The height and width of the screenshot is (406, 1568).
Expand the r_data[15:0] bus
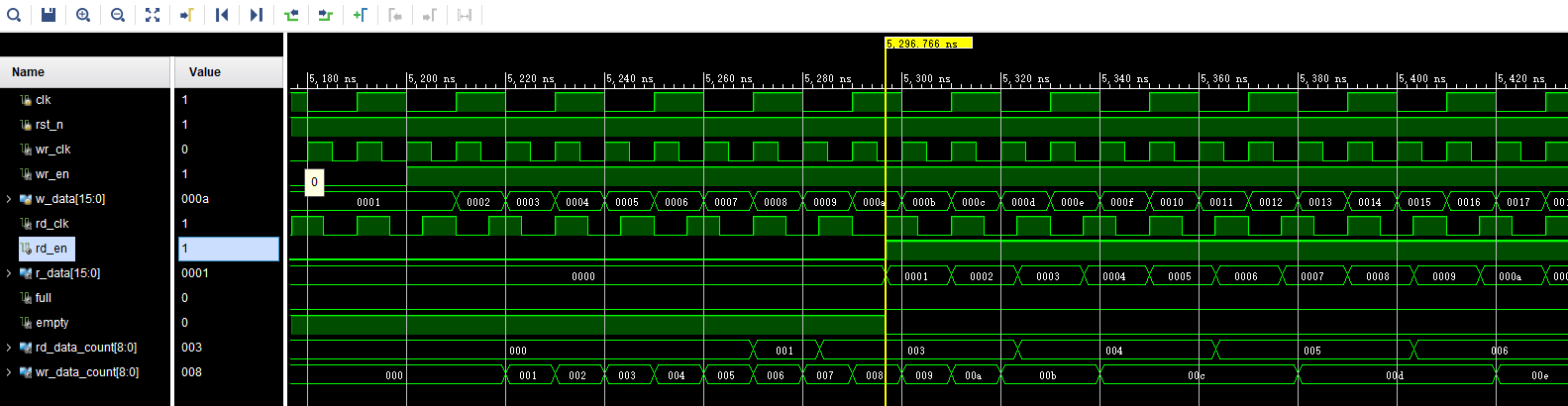(x=9, y=273)
